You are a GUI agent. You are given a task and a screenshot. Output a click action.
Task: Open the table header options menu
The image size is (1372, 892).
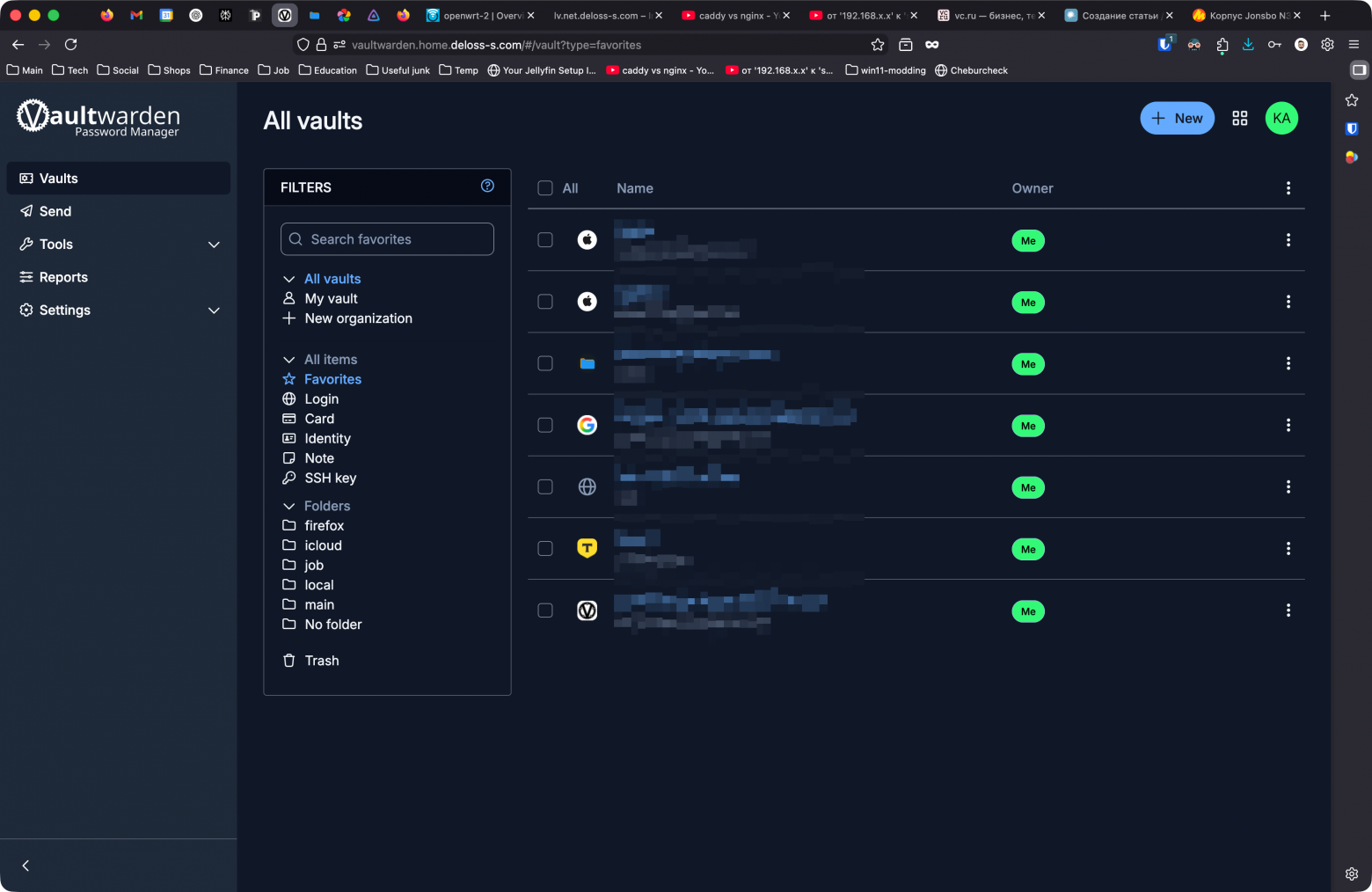(x=1288, y=188)
